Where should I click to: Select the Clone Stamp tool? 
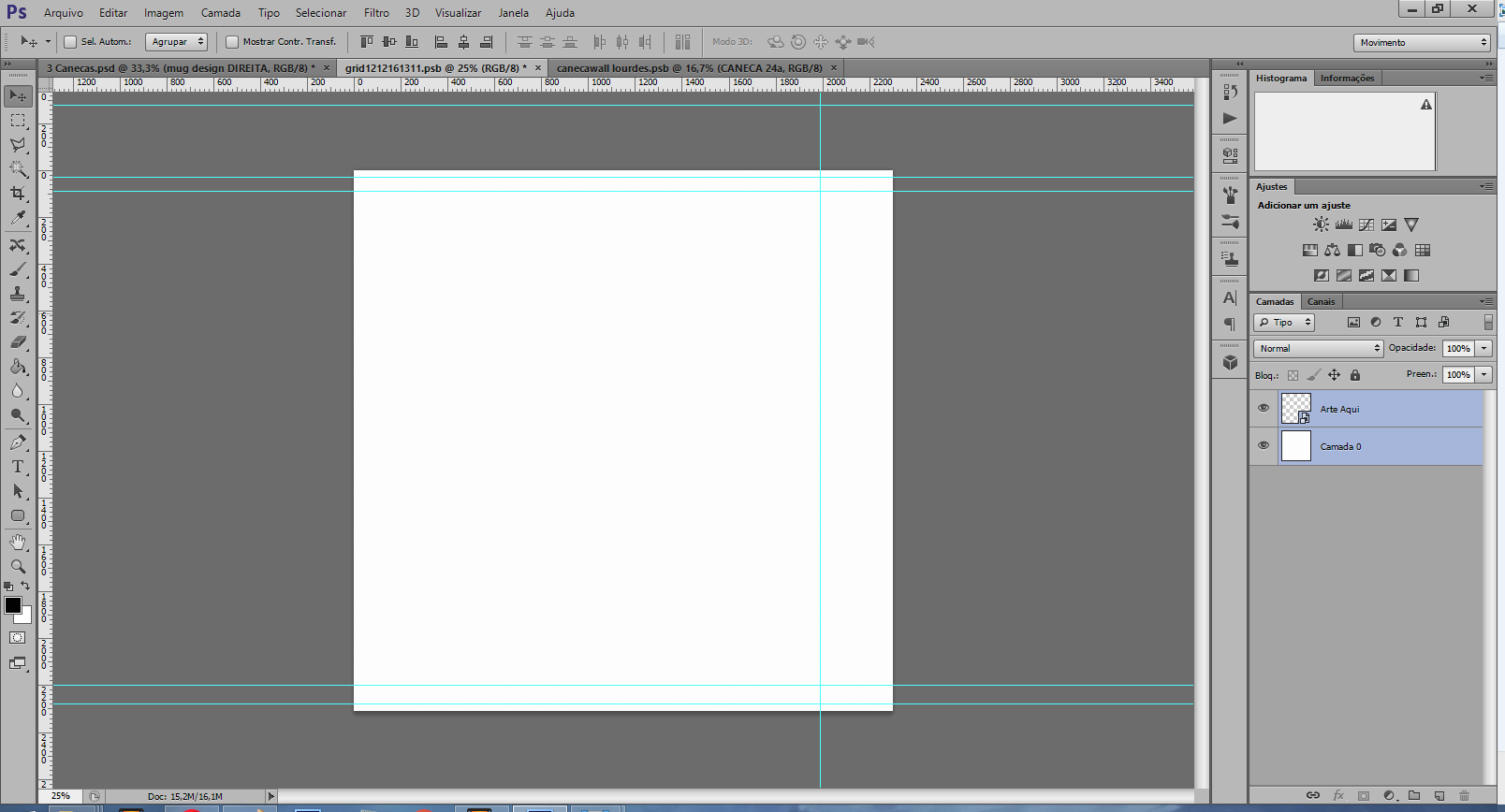point(18,294)
